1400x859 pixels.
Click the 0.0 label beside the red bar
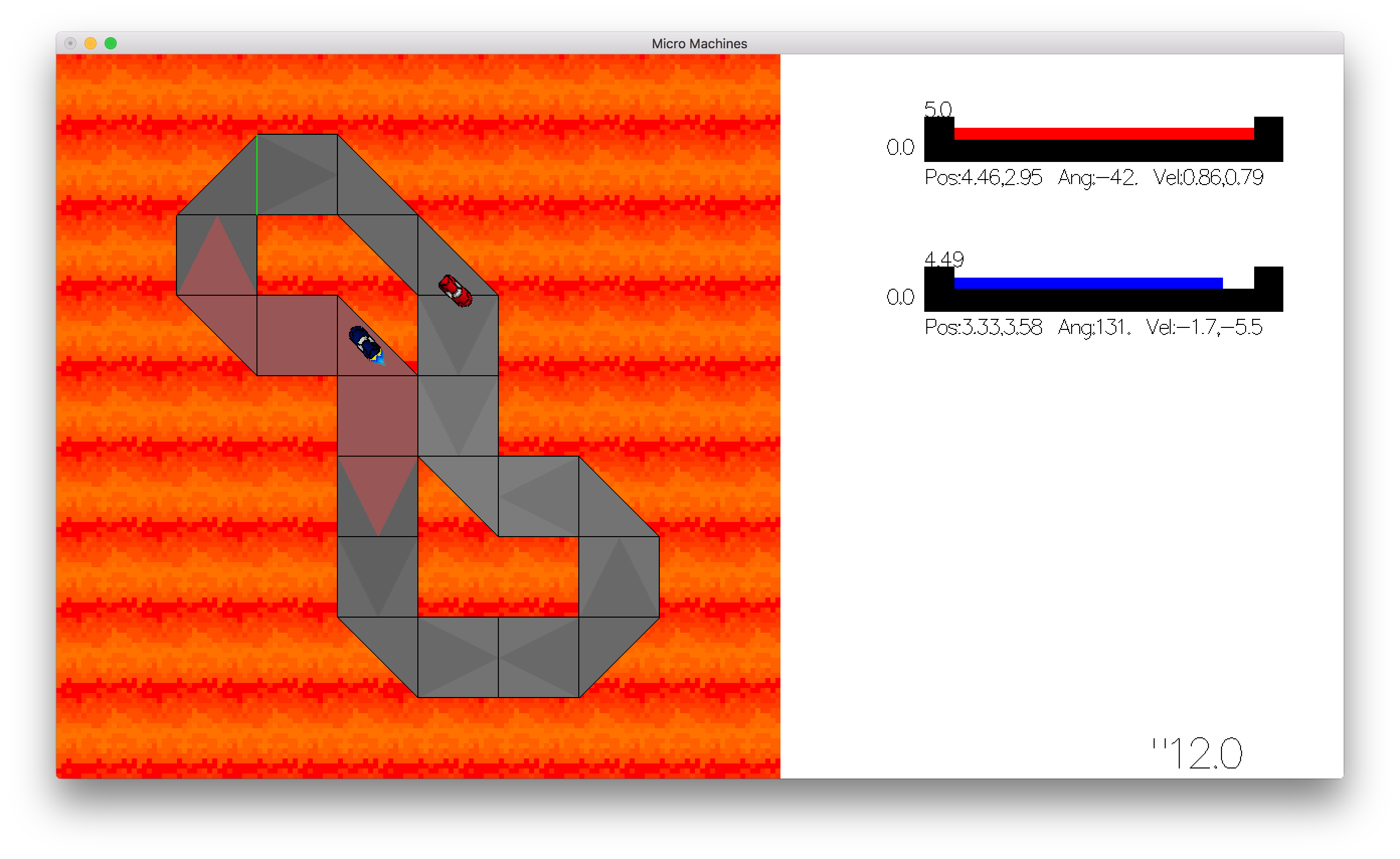click(x=900, y=148)
